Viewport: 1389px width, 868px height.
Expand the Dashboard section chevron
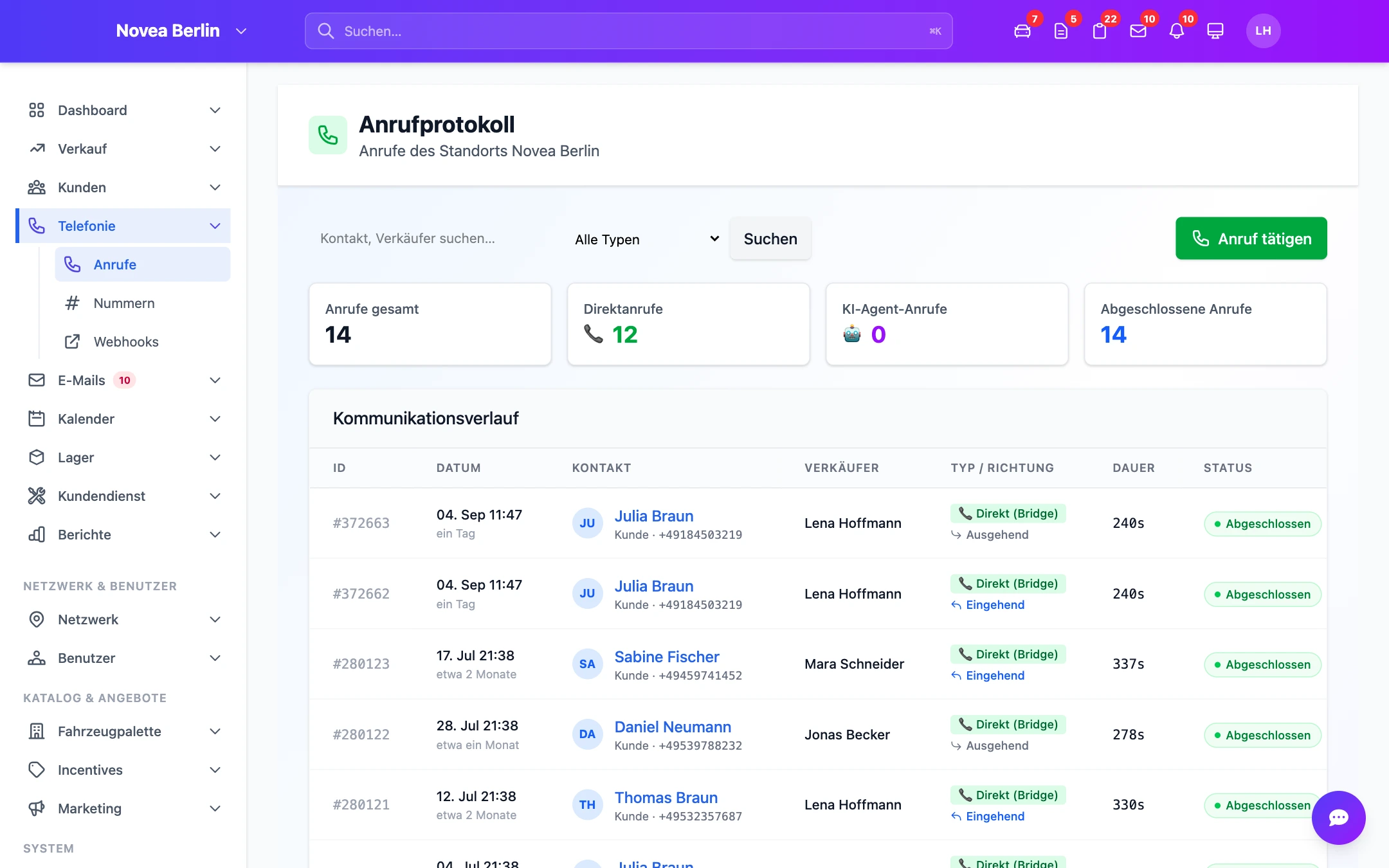tap(215, 110)
